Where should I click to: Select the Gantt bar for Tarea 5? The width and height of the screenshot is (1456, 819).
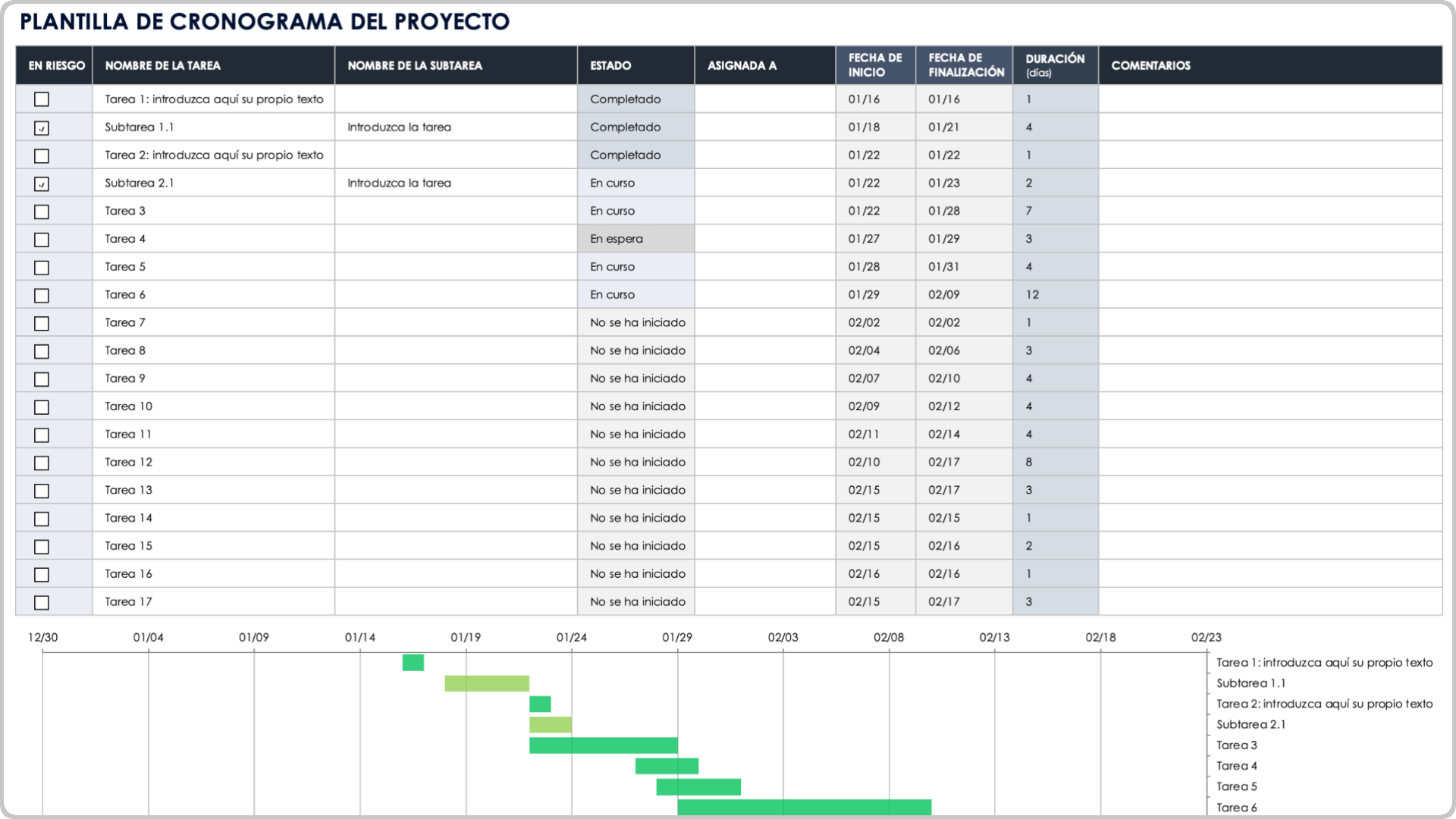click(x=698, y=787)
